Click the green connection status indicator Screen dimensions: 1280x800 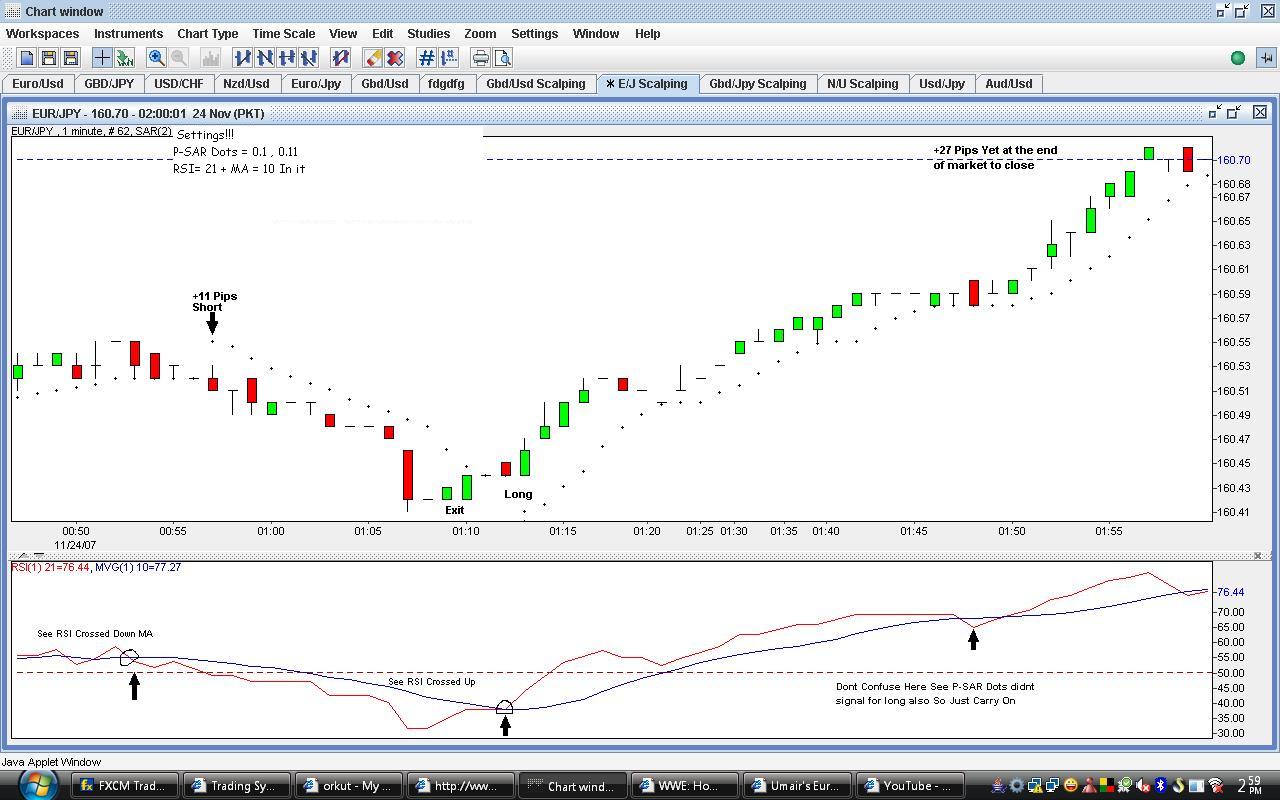pyautogui.click(x=1238, y=58)
